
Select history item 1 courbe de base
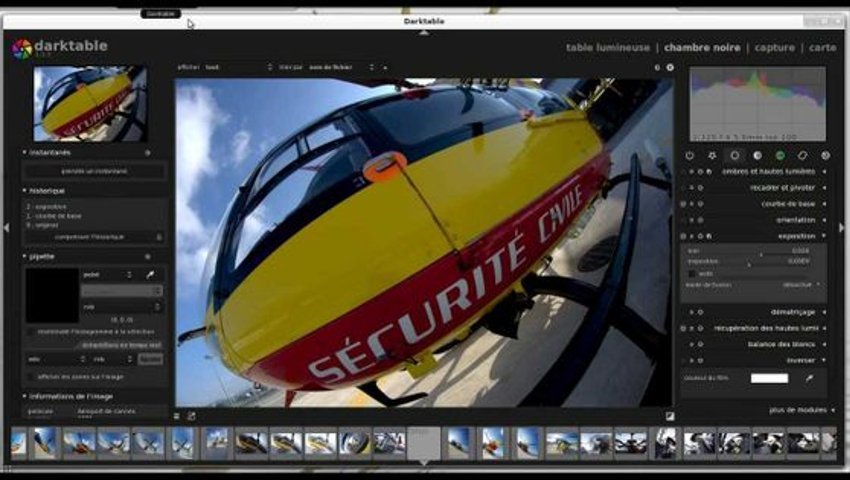point(54,216)
